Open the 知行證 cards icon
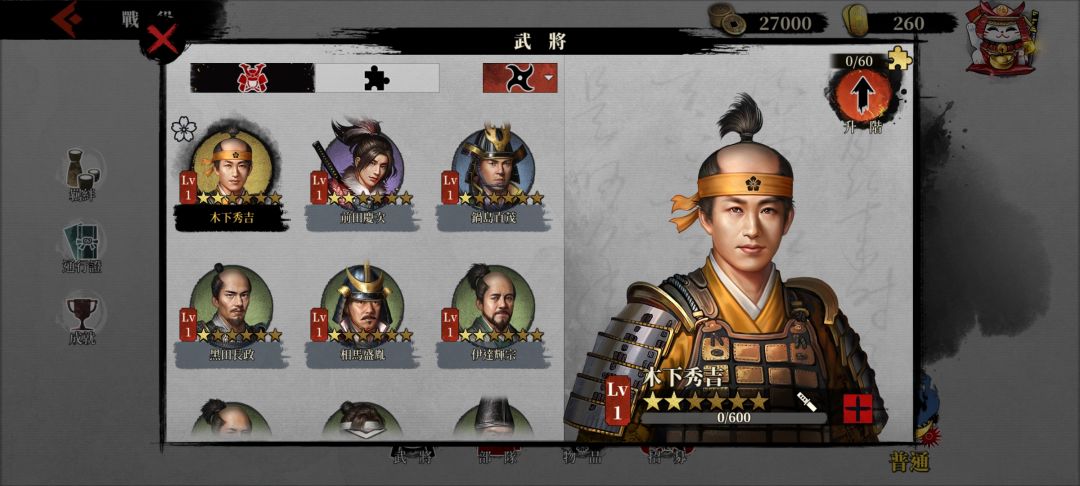1080x486 pixels. point(83,246)
